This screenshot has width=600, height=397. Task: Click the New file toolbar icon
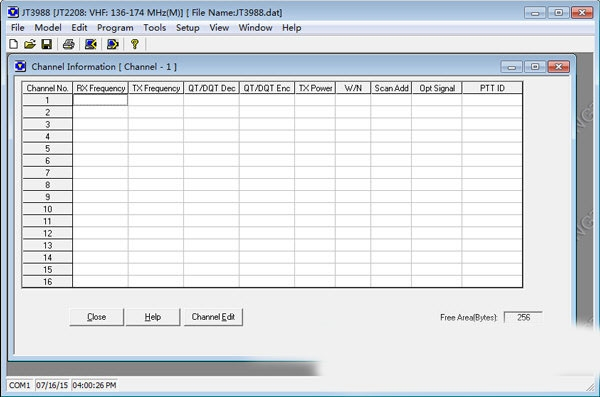pos(13,44)
